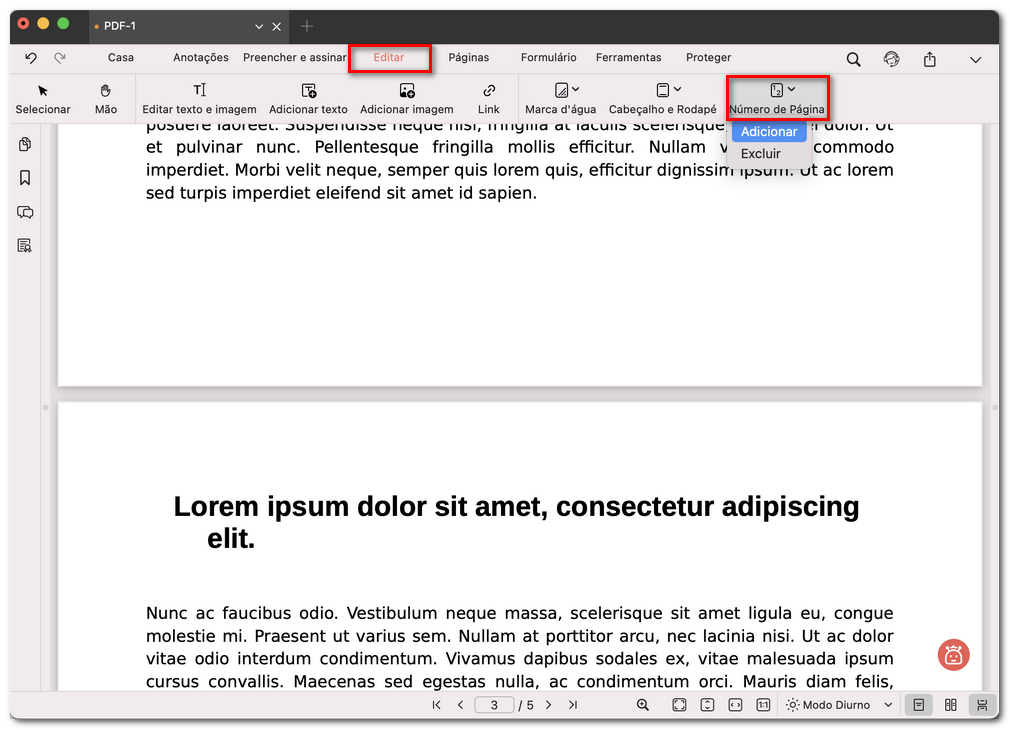The width and height of the screenshot is (1010, 730).
Task: Click the Adicionar imagem tool
Action: (x=406, y=98)
